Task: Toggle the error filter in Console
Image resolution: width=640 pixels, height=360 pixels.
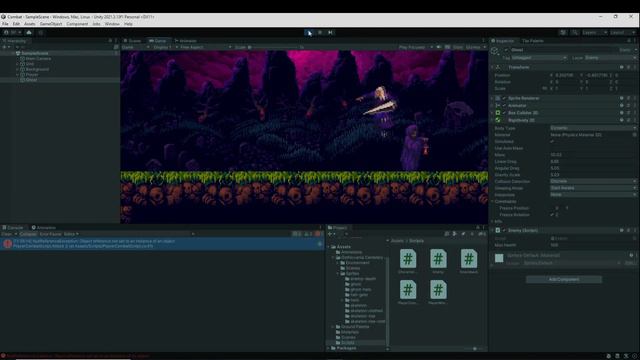Action: pos(319,234)
